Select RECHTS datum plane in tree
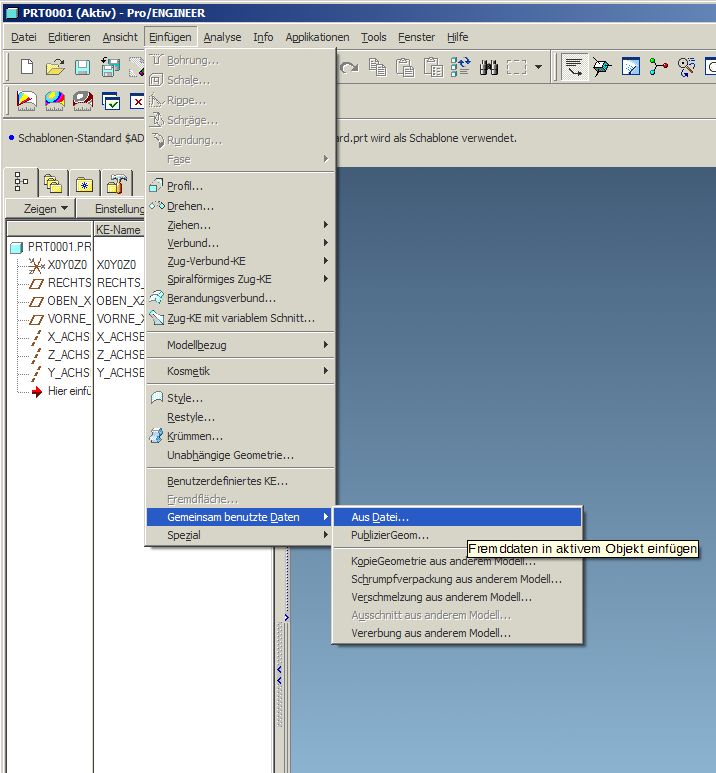 pyautogui.click(x=60, y=283)
